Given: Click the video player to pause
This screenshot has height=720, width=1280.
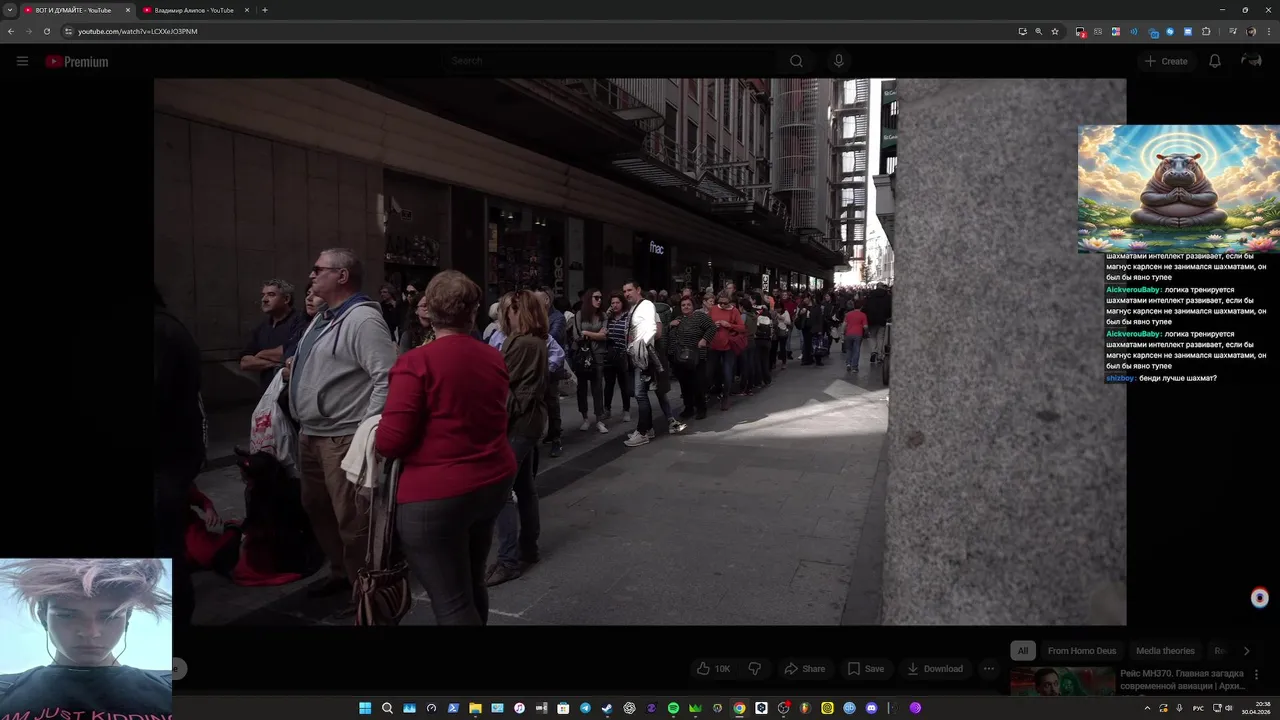Looking at the screenshot, I should [x=640, y=352].
